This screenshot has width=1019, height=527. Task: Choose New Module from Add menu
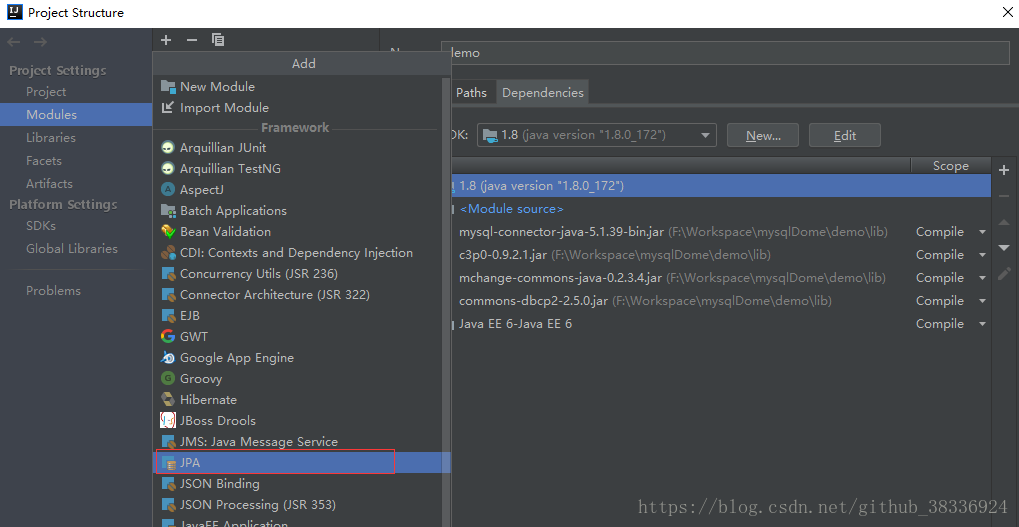(297, 86)
